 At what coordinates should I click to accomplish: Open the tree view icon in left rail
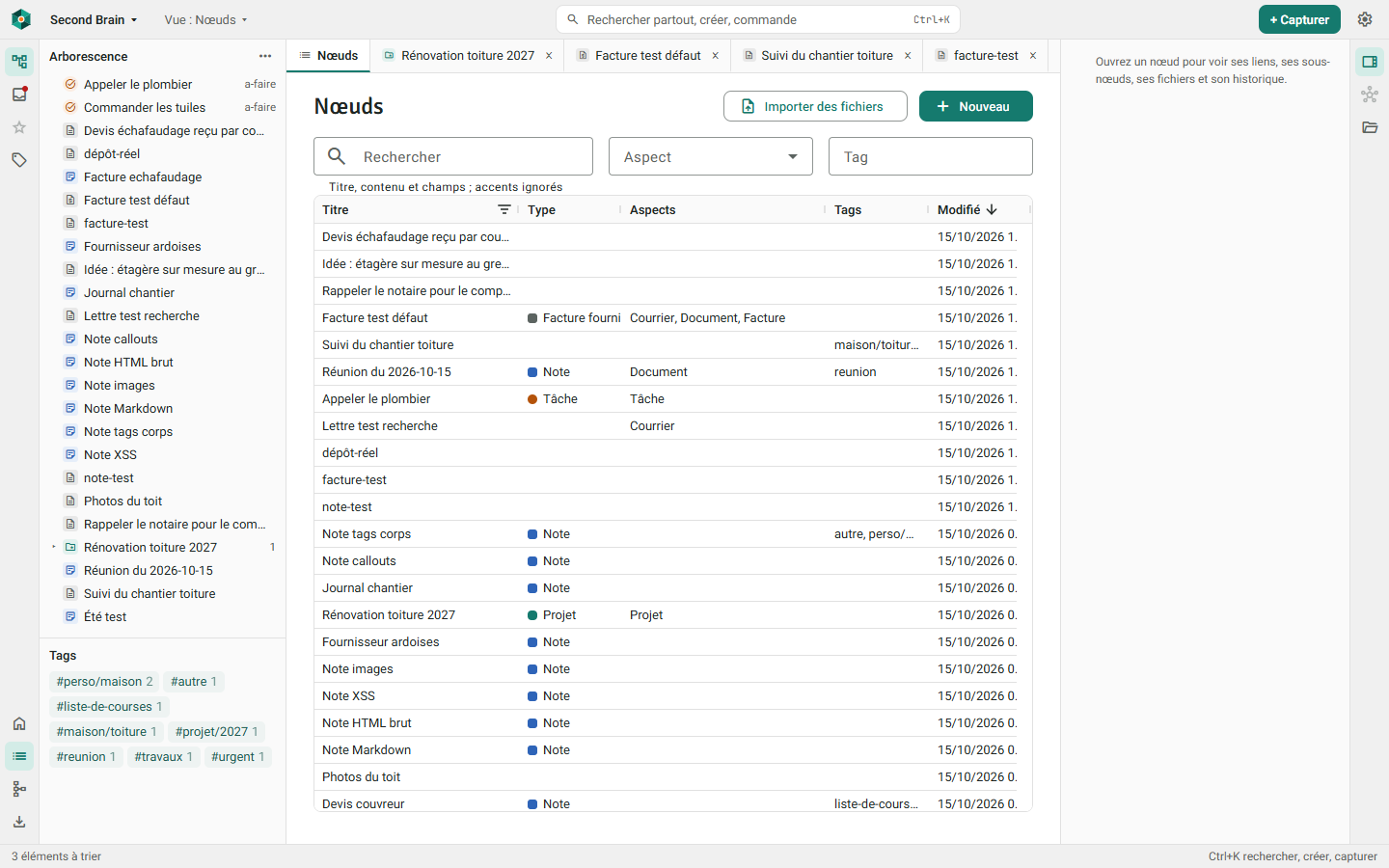19,62
